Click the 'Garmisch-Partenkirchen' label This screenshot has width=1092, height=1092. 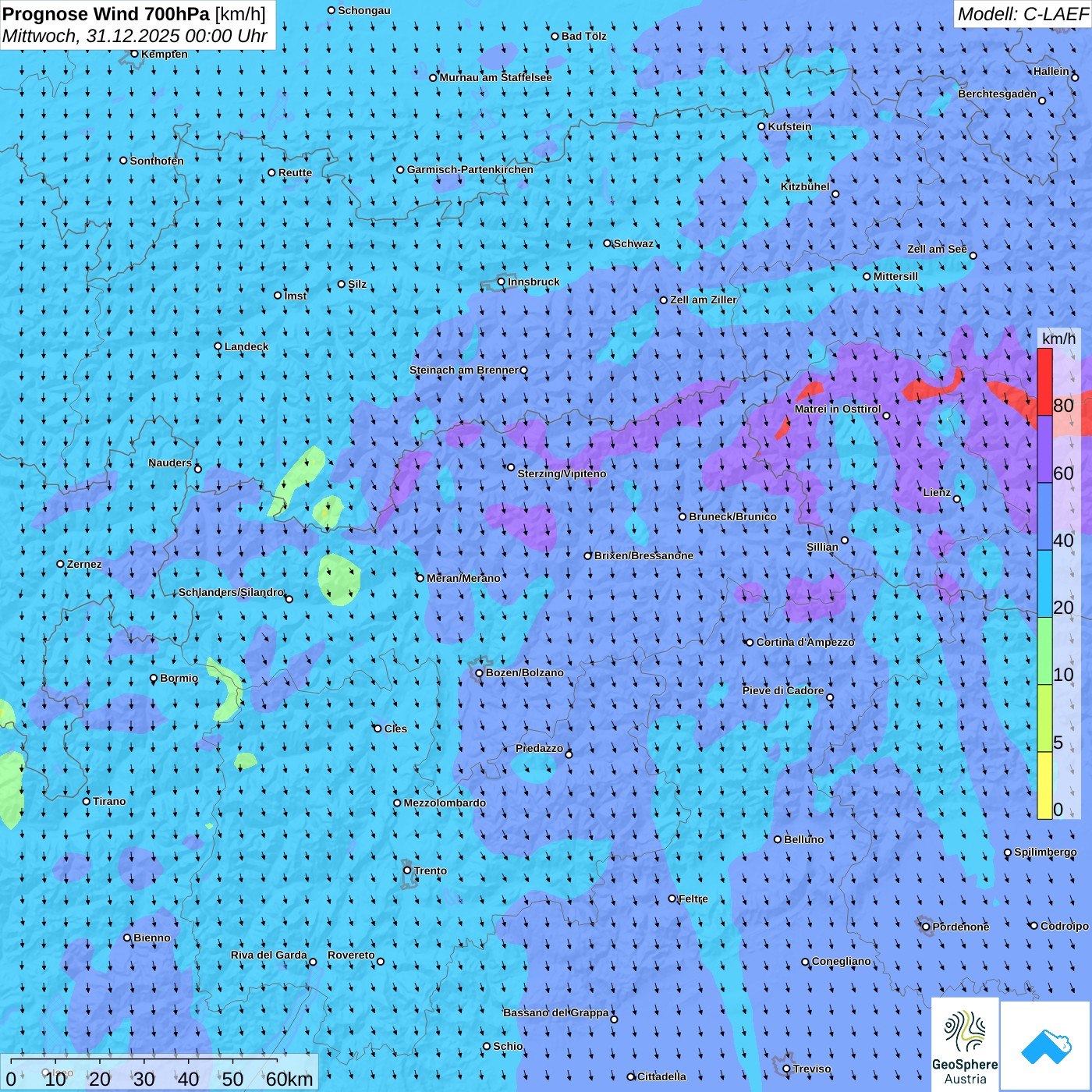pos(470,169)
